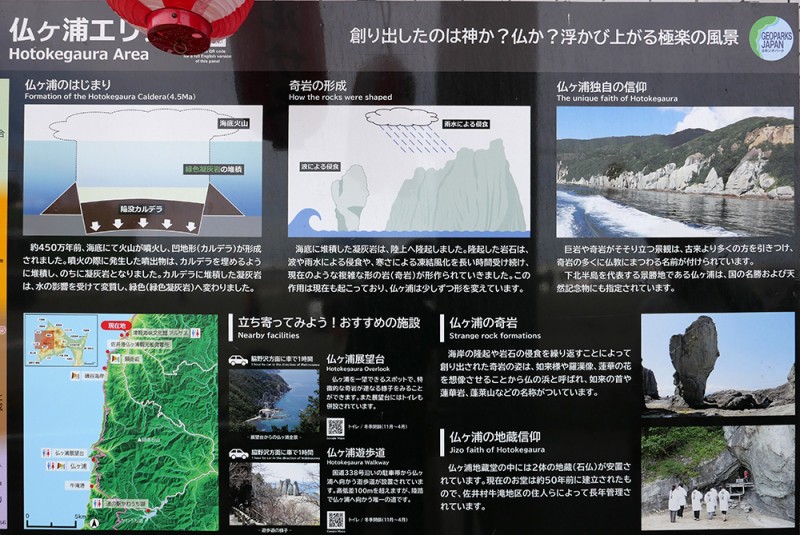Screen dimensions: 800x535
Task: Click the QR code under Hotokegaura Walkway
Action: click(x=336, y=519)
